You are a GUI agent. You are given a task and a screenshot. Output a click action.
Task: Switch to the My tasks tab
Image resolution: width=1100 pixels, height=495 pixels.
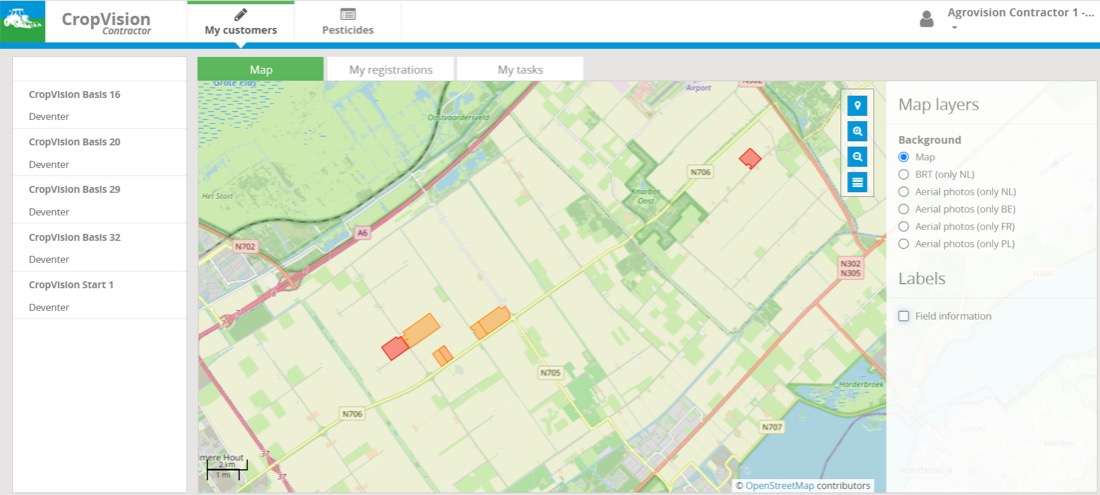click(521, 69)
